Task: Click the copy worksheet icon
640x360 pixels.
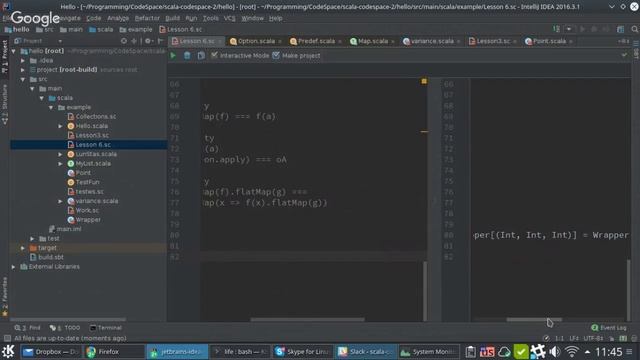Action: [201, 56]
